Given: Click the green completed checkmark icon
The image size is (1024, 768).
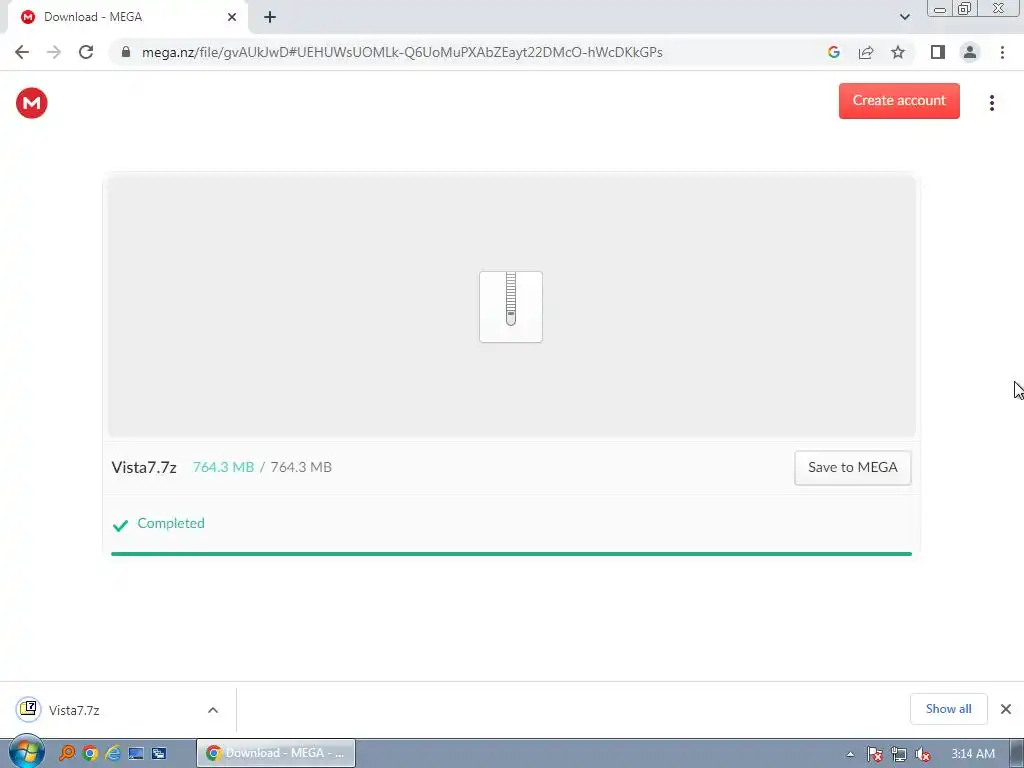Looking at the screenshot, I should point(120,525).
